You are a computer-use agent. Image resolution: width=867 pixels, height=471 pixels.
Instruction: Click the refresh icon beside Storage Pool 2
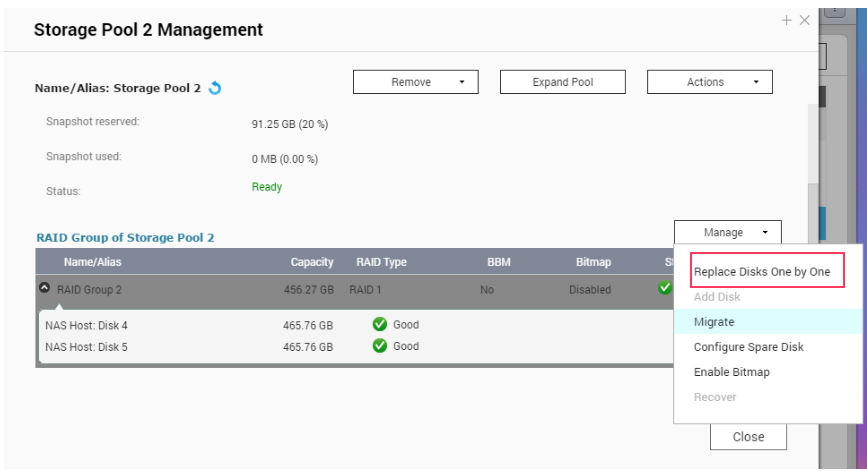coord(215,89)
